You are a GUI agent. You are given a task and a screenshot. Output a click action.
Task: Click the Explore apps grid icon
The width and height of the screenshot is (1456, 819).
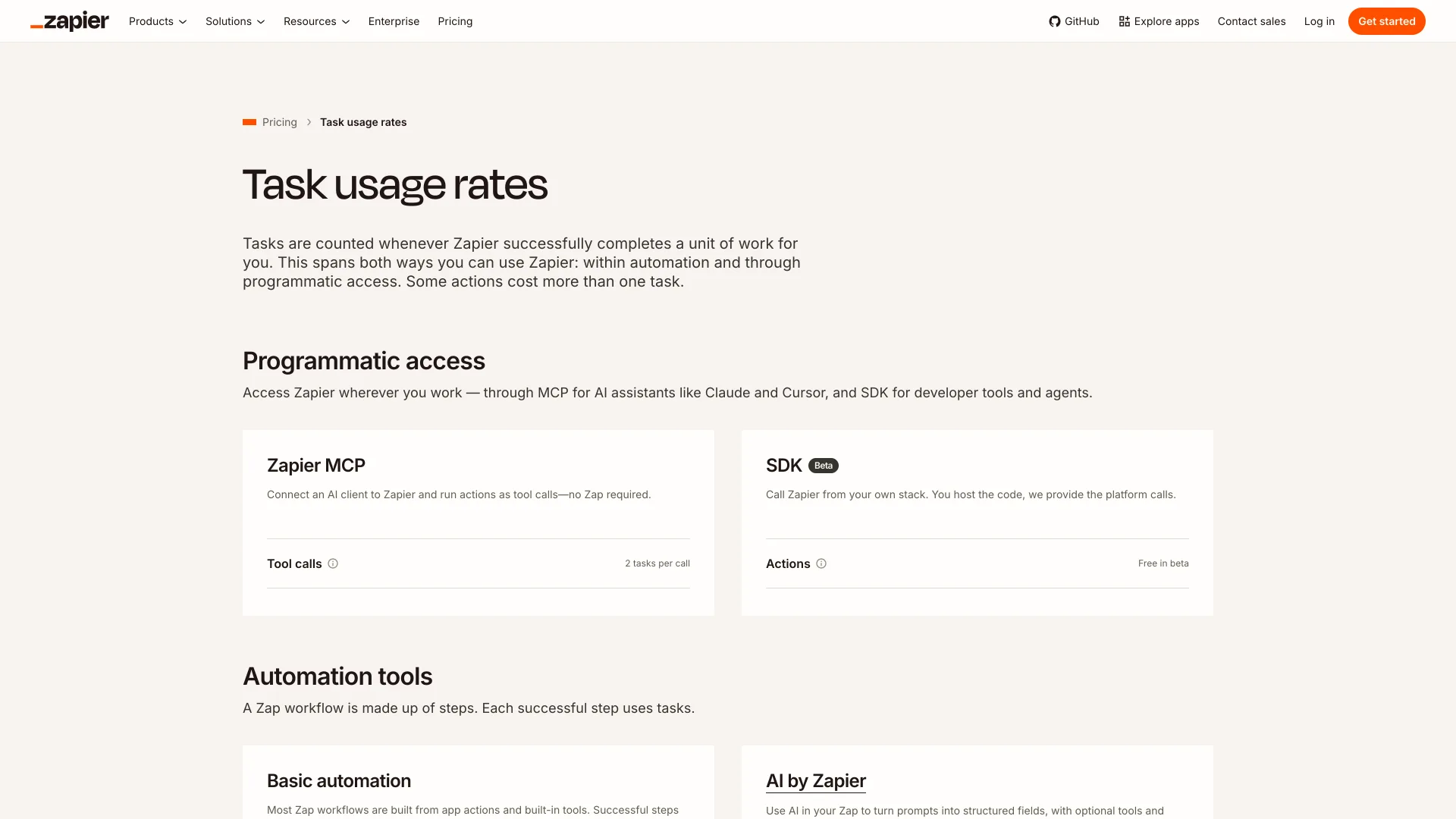1125,21
